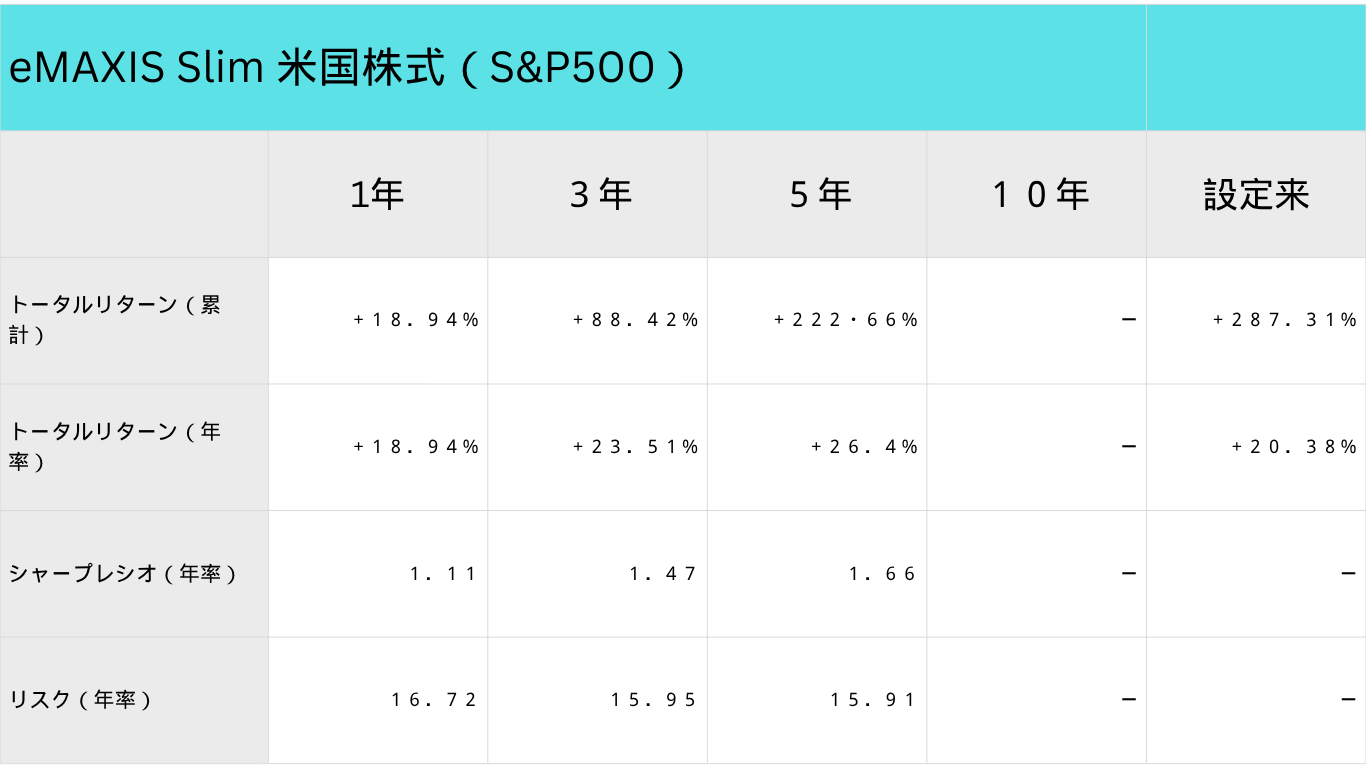Click the リスク(年率) row label
The height and width of the screenshot is (768, 1366).
[x=81, y=700]
